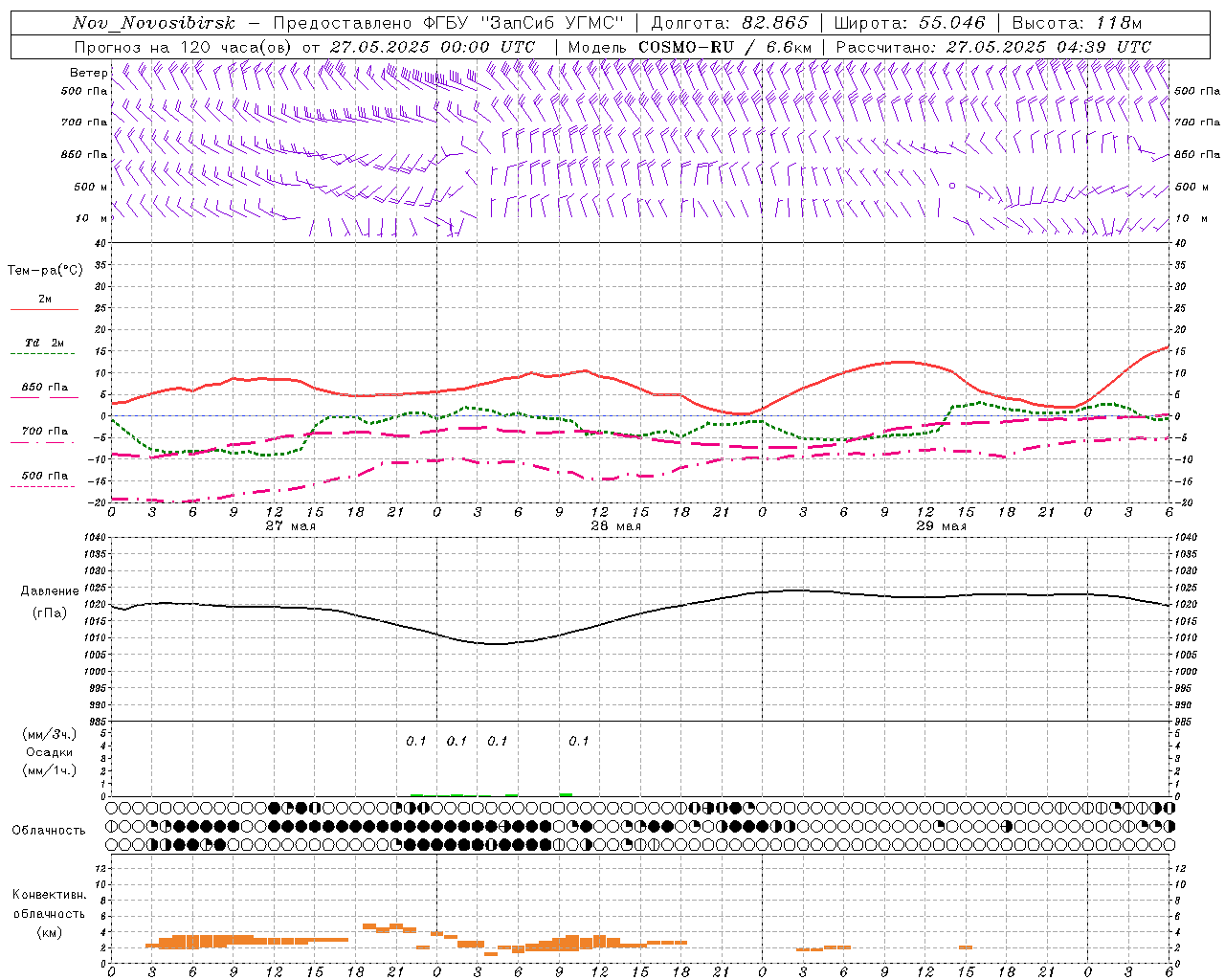Select the Высота: 118м header text

coord(1077,23)
